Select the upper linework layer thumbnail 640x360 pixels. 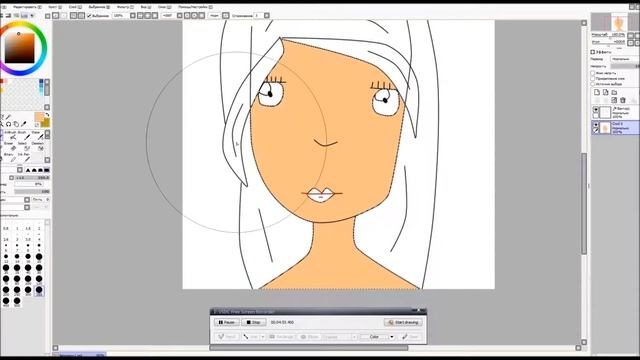pos(605,112)
